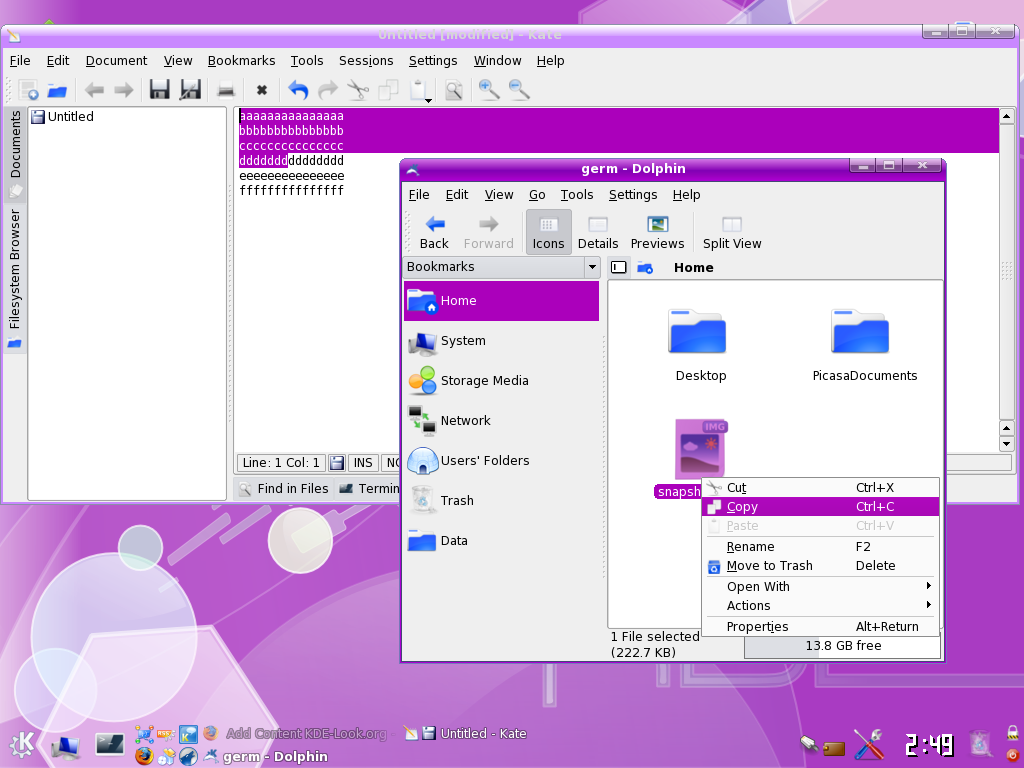1024x768 pixels.
Task: Switch Dolphin to Icons view
Action: 548,232
